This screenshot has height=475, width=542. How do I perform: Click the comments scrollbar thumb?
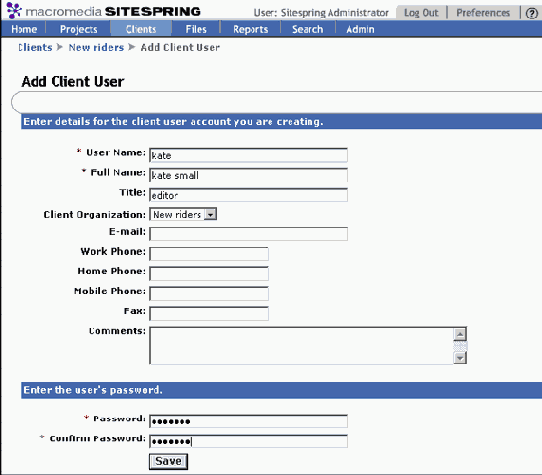click(460, 346)
